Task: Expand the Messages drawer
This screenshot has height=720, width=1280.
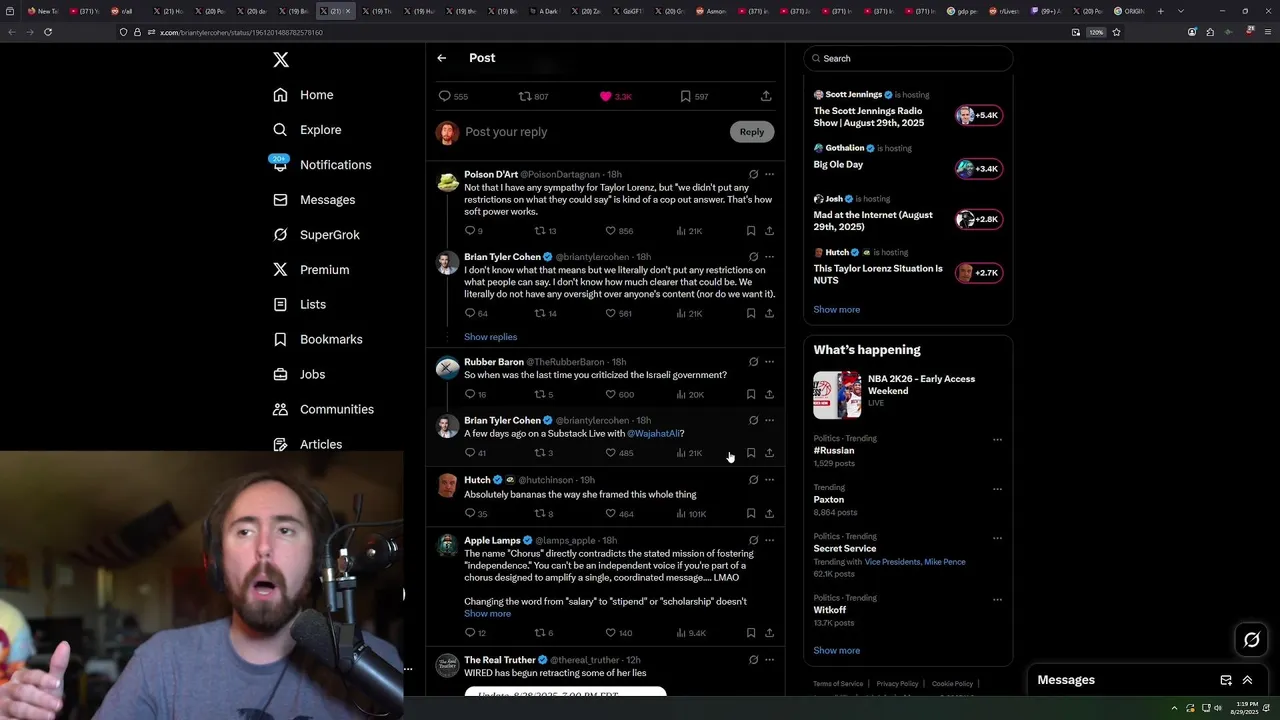Action: 1247,680
